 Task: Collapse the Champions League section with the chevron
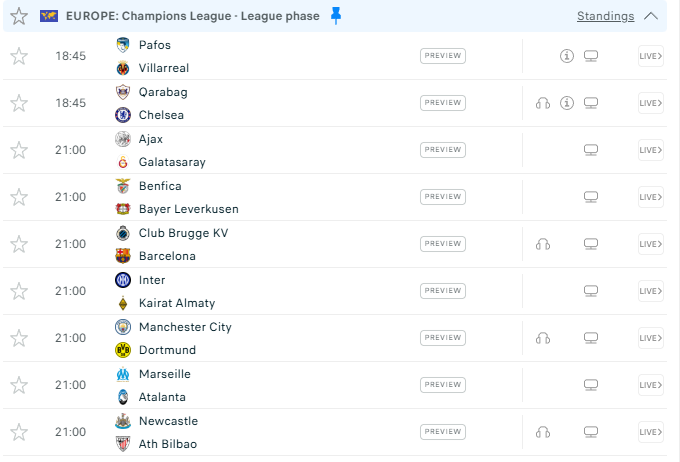[x=651, y=16]
